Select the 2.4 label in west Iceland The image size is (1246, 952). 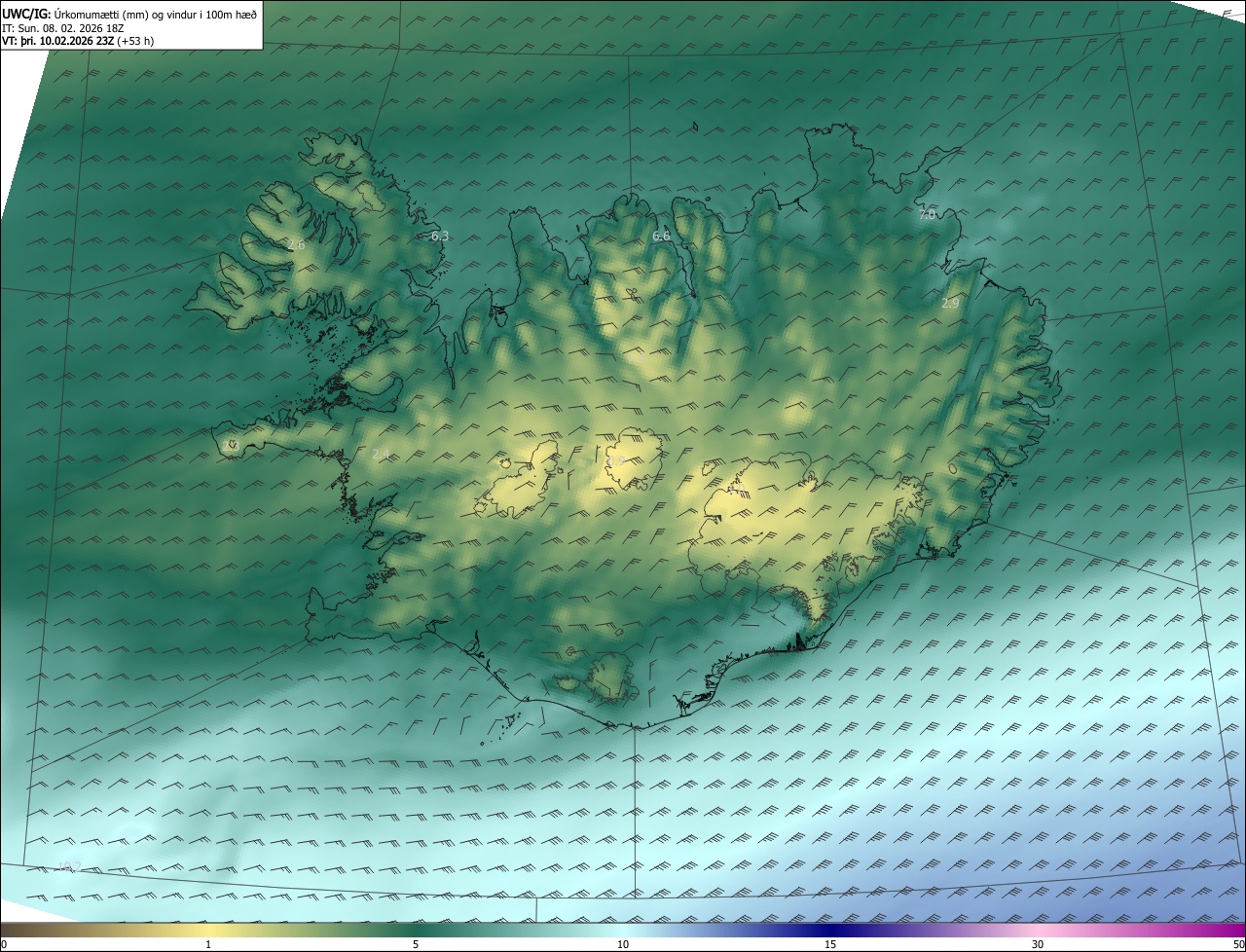tap(381, 455)
